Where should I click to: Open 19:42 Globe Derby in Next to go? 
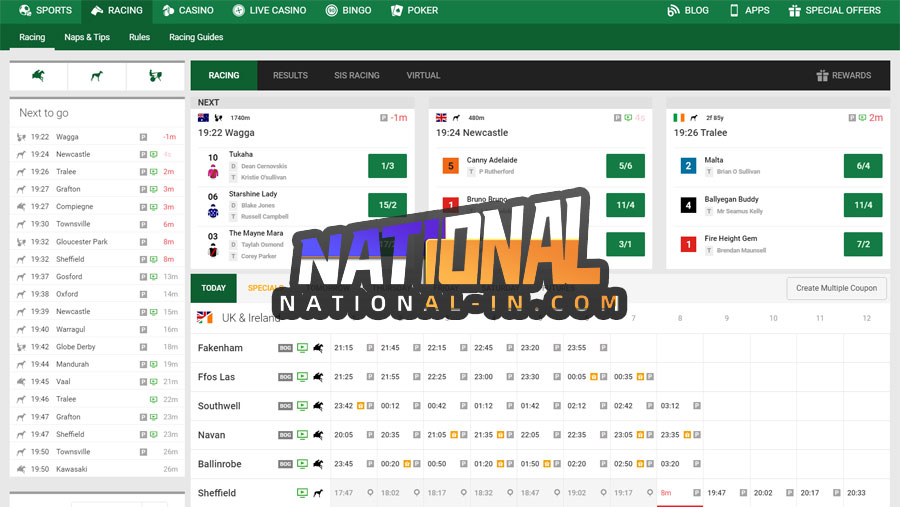coord(97,347)
